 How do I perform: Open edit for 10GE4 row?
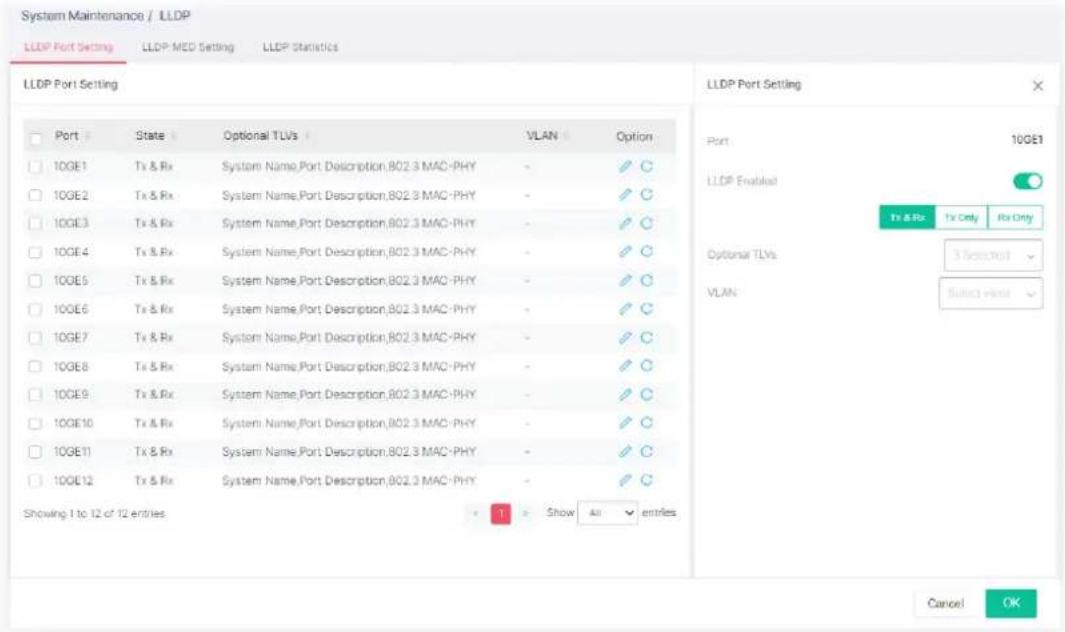click(x=626, y=252)
